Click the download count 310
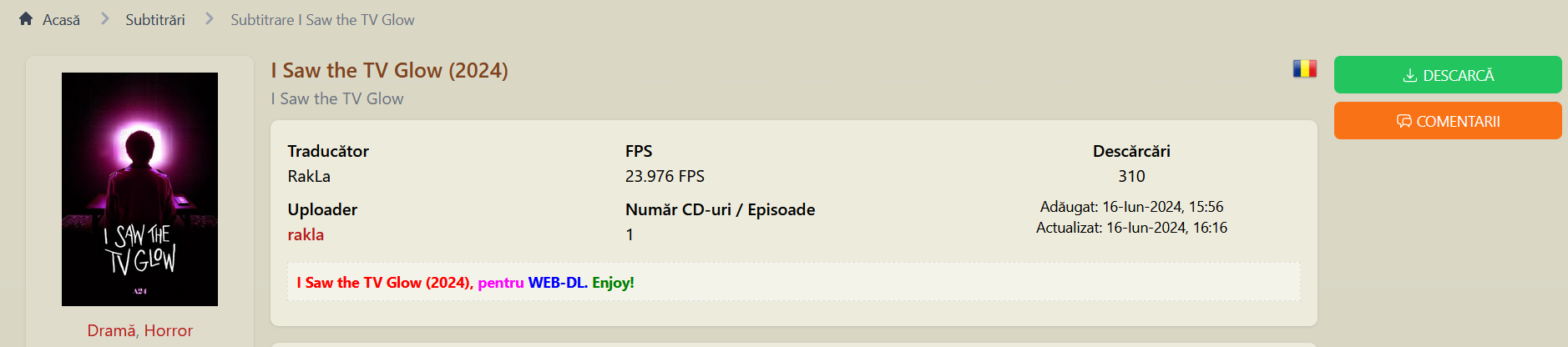The width and height of the screenshot is (1568, 347). (x=1131, y=176)
